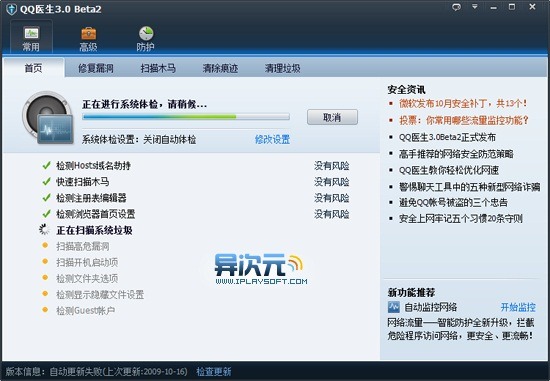Image resolution: width=550 pixels, height=381 pixels.
Task: Open news: QQ医生3.0Beta2正式发布
Action: [x=447, y=137]
